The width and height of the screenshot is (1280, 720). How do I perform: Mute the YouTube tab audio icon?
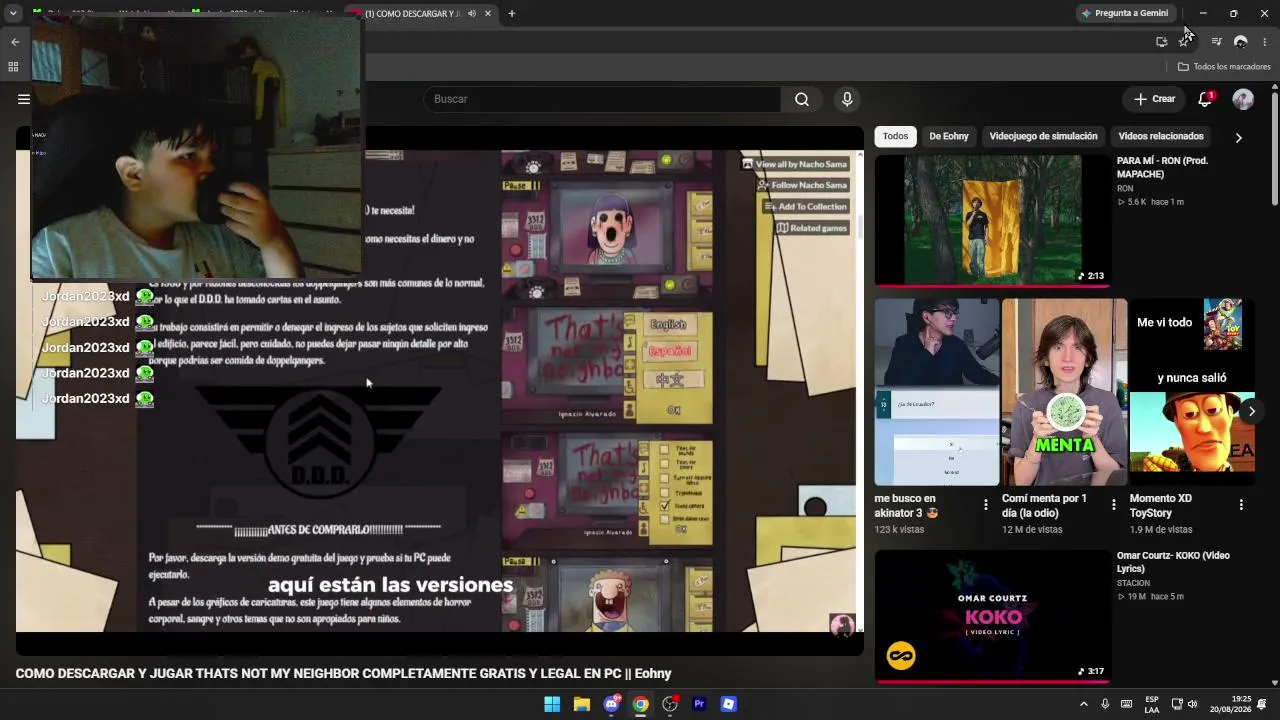click(472, 14)
